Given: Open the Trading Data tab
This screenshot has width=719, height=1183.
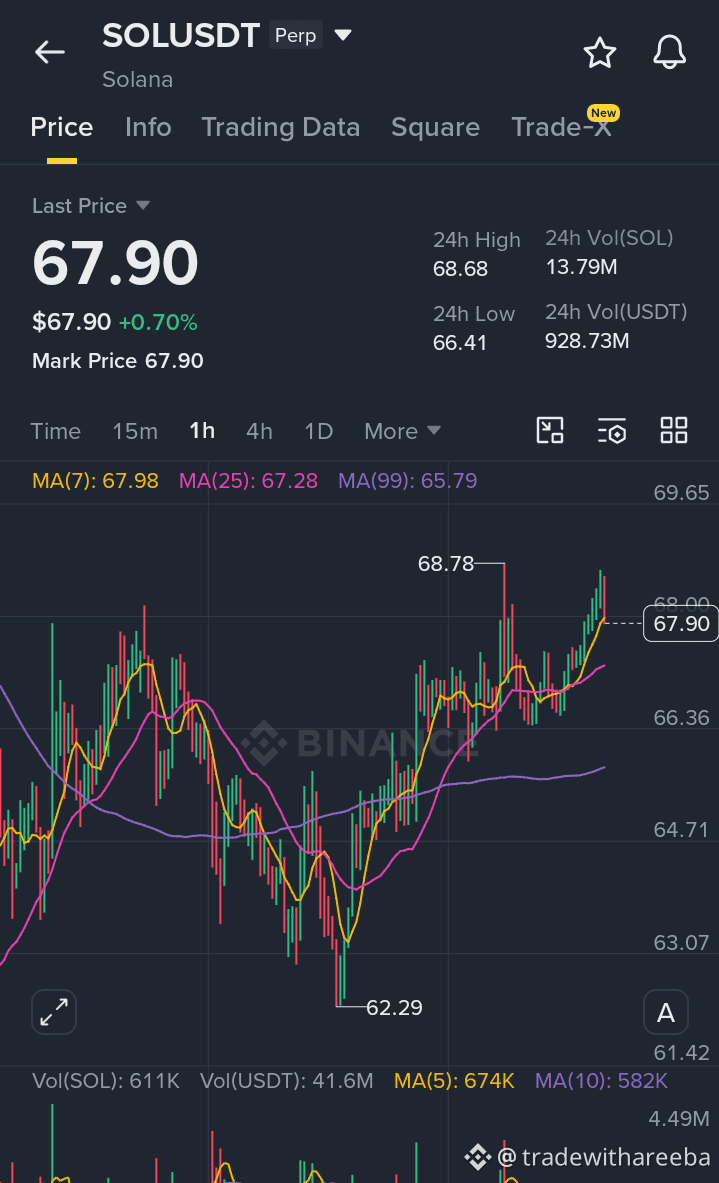Looking at the screenshot, I should [x=281, y=127].
